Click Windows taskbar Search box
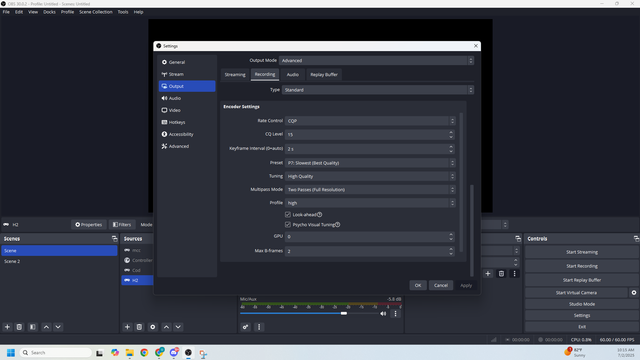Image resolution: width=640 pixels, height=360 pixels. [x=56, y=353]
